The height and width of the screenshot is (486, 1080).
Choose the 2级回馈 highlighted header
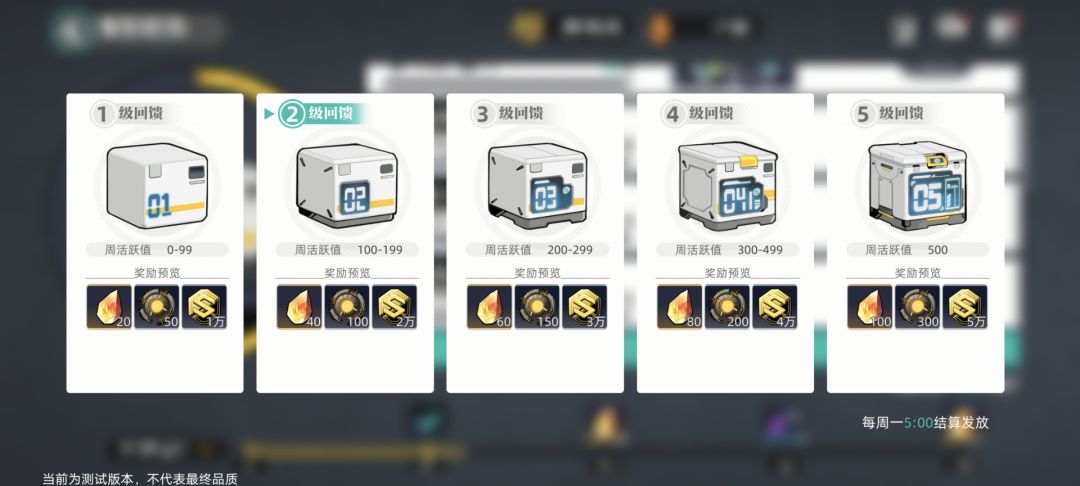tap(322, 114)
